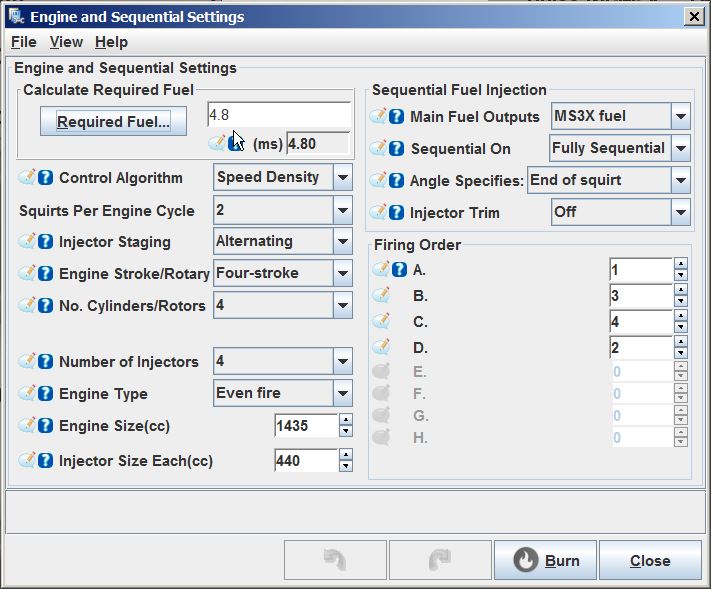
Task: Open the File menu
Action: point(23,42)
